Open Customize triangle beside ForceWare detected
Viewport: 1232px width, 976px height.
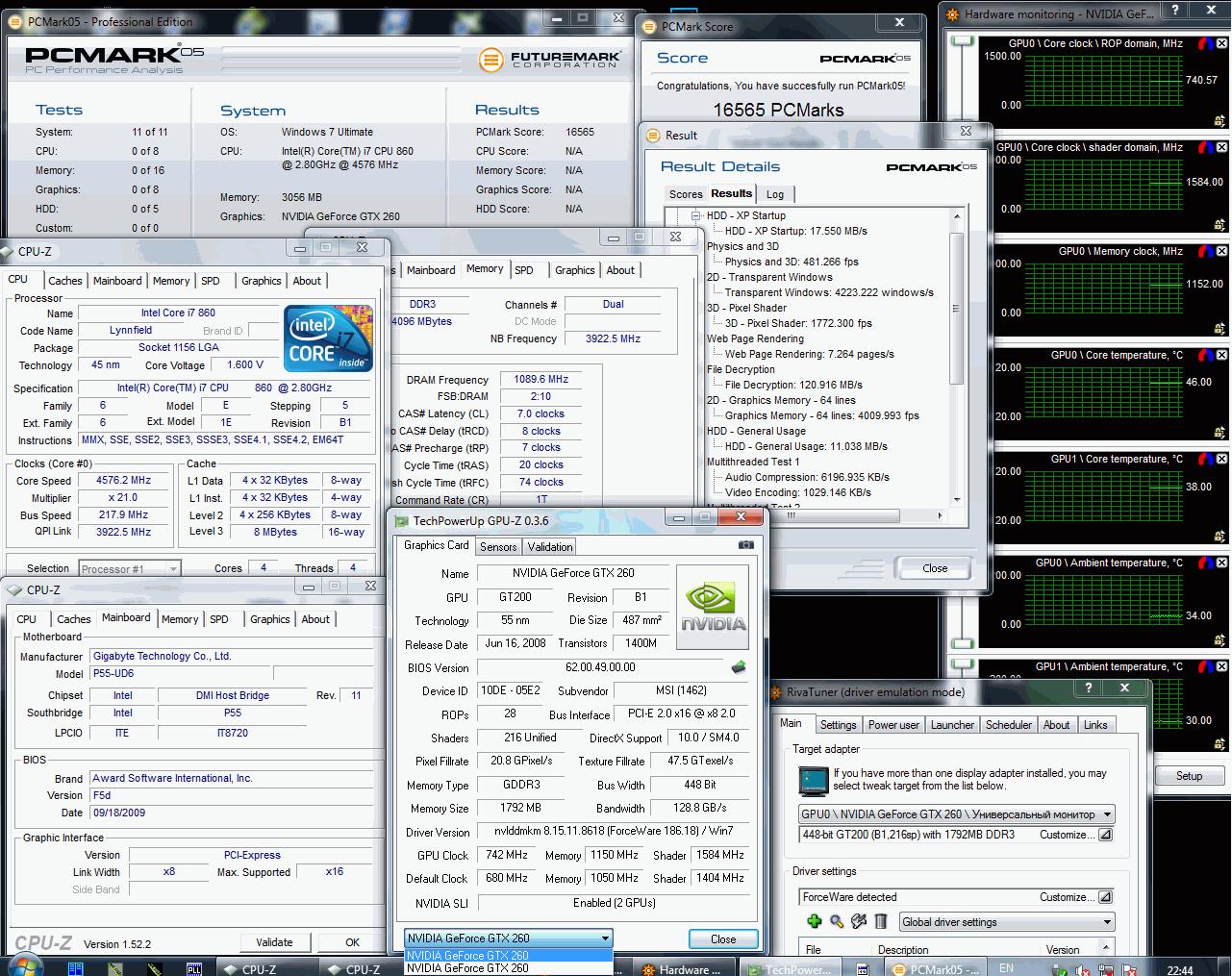[x=1105, y=897]
